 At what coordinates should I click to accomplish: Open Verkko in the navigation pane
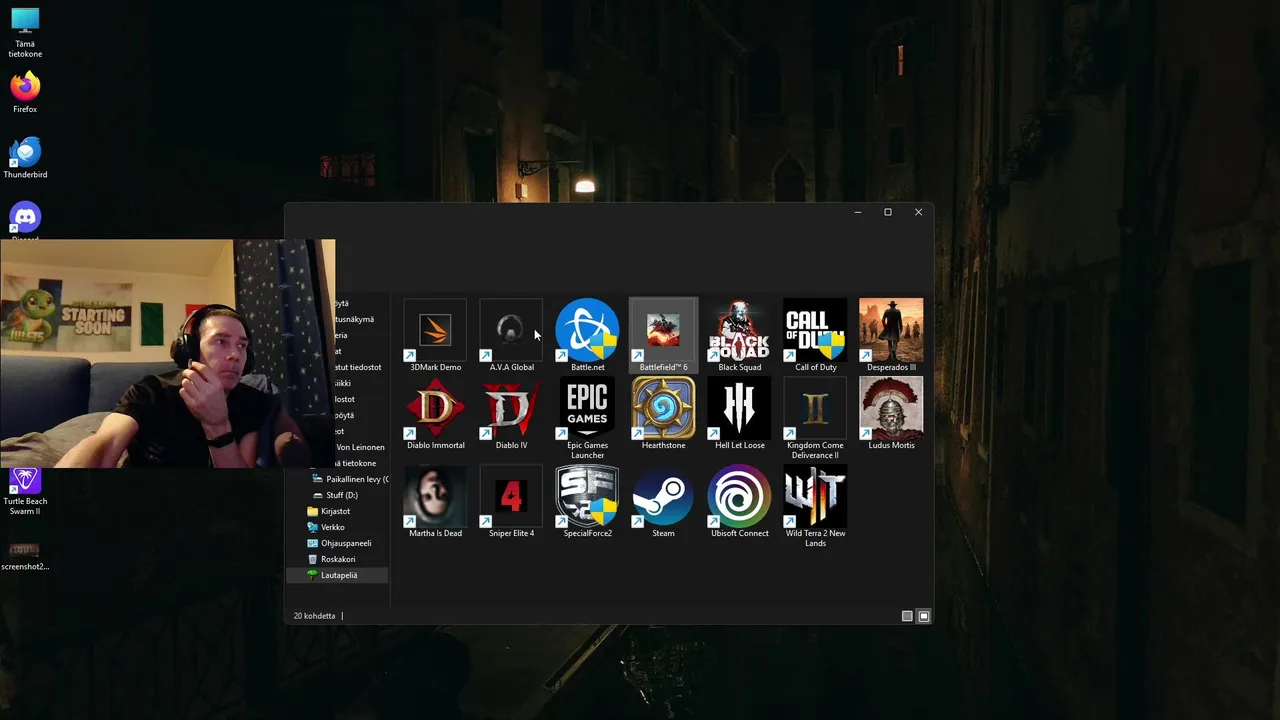(326, 527)
